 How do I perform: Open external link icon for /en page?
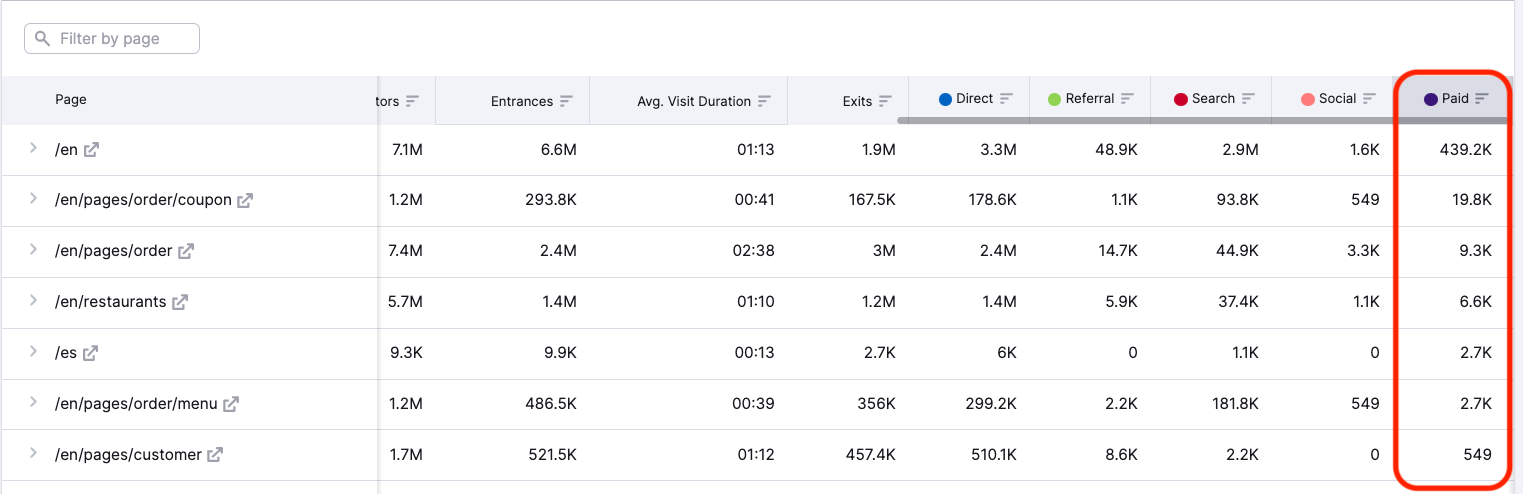[x=91, y=150]
